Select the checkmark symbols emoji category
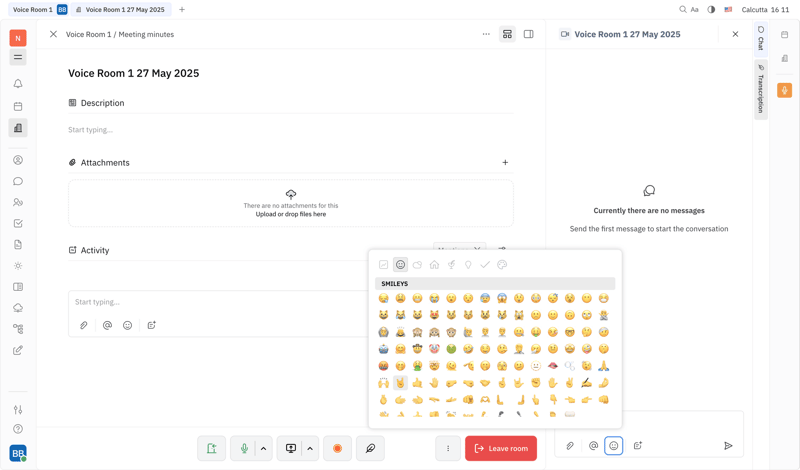The image size is (800, 470). [x=485, y=264]
